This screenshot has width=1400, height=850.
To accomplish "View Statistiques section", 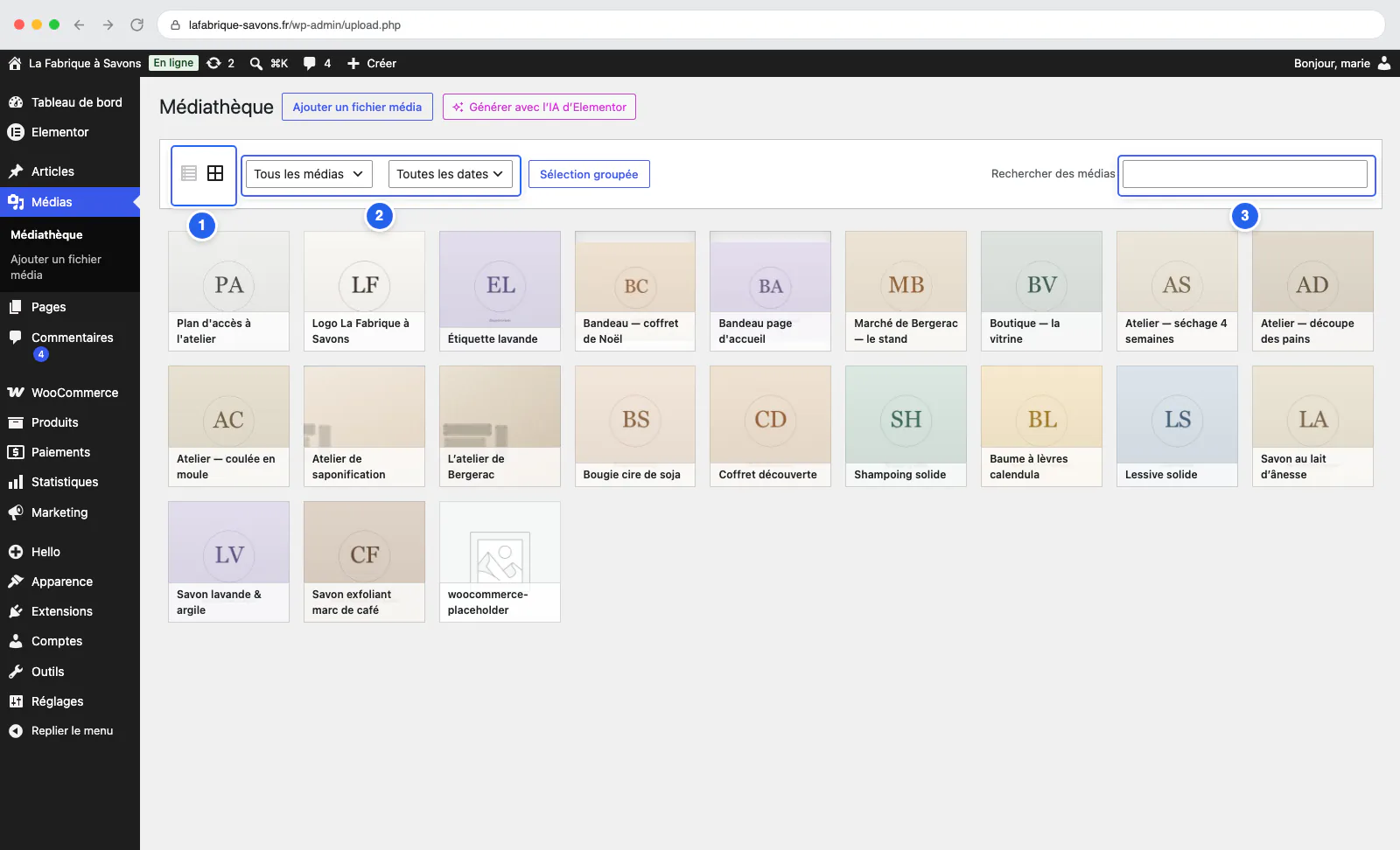I will (70, 482).
